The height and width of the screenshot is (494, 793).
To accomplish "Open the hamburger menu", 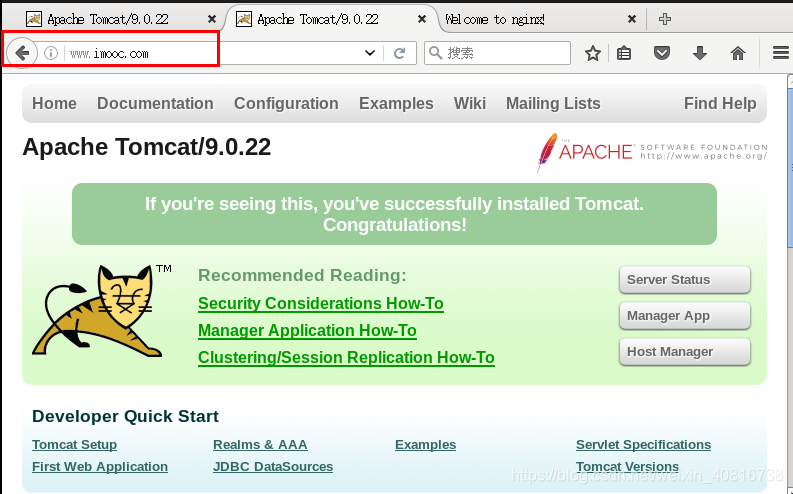I will [781, 53].
